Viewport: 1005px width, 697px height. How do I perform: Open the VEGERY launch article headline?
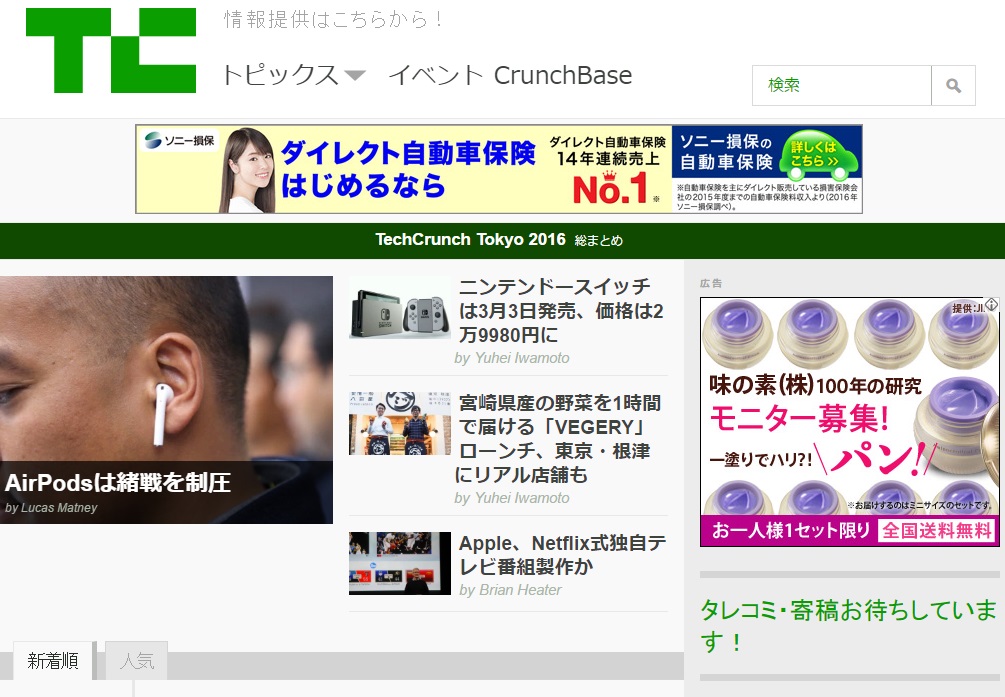[558, 439]
